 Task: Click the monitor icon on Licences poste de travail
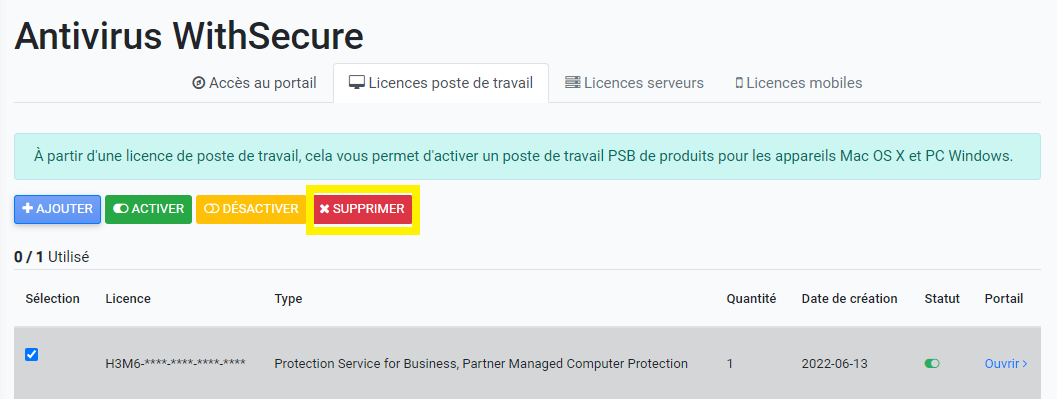357,83
